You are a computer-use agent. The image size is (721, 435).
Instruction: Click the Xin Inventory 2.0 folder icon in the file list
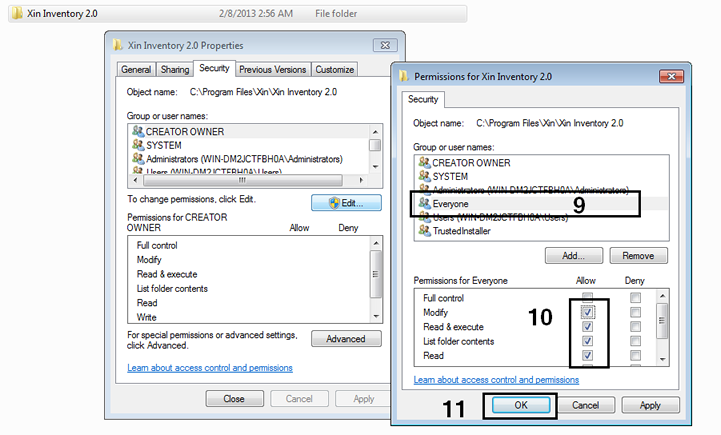(17, 13)
